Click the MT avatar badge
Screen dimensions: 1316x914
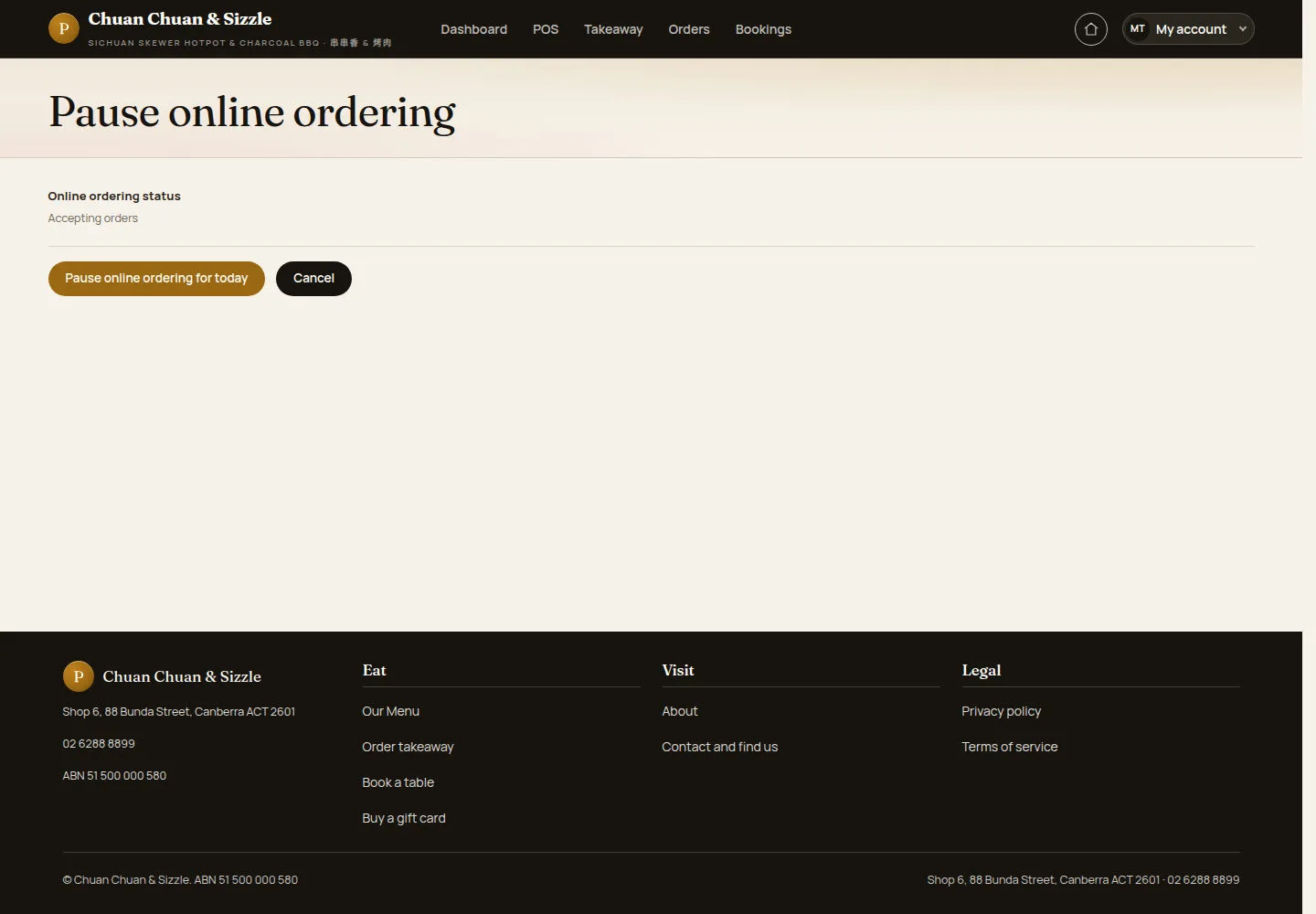pos(1138,29)
